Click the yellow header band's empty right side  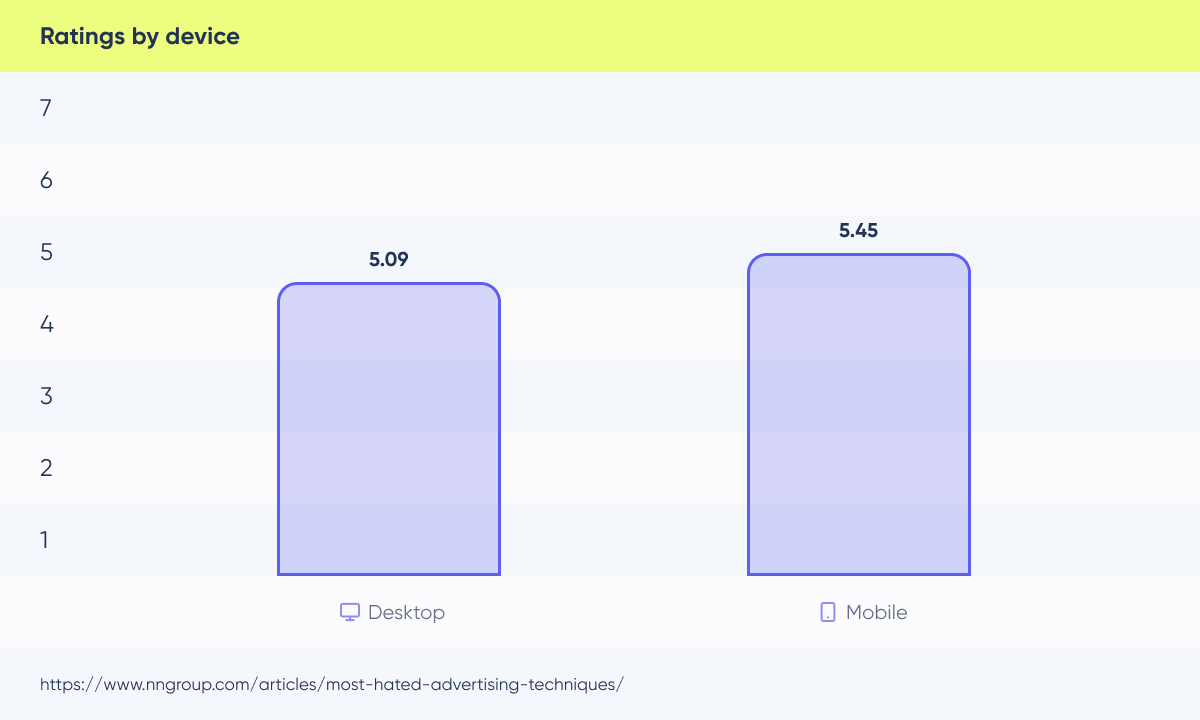click(x=900, y=37)
